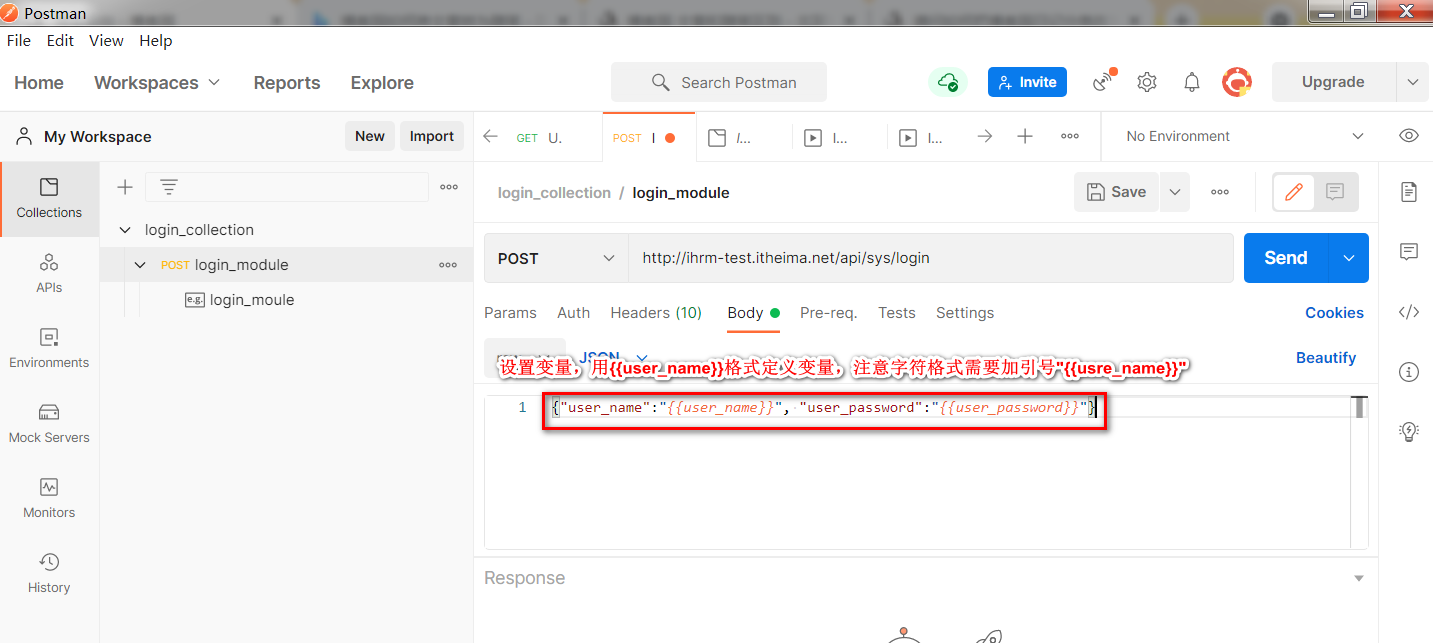Change the POST method dropdown
The height and width of the screenshot is (643, 1433).
556,258
